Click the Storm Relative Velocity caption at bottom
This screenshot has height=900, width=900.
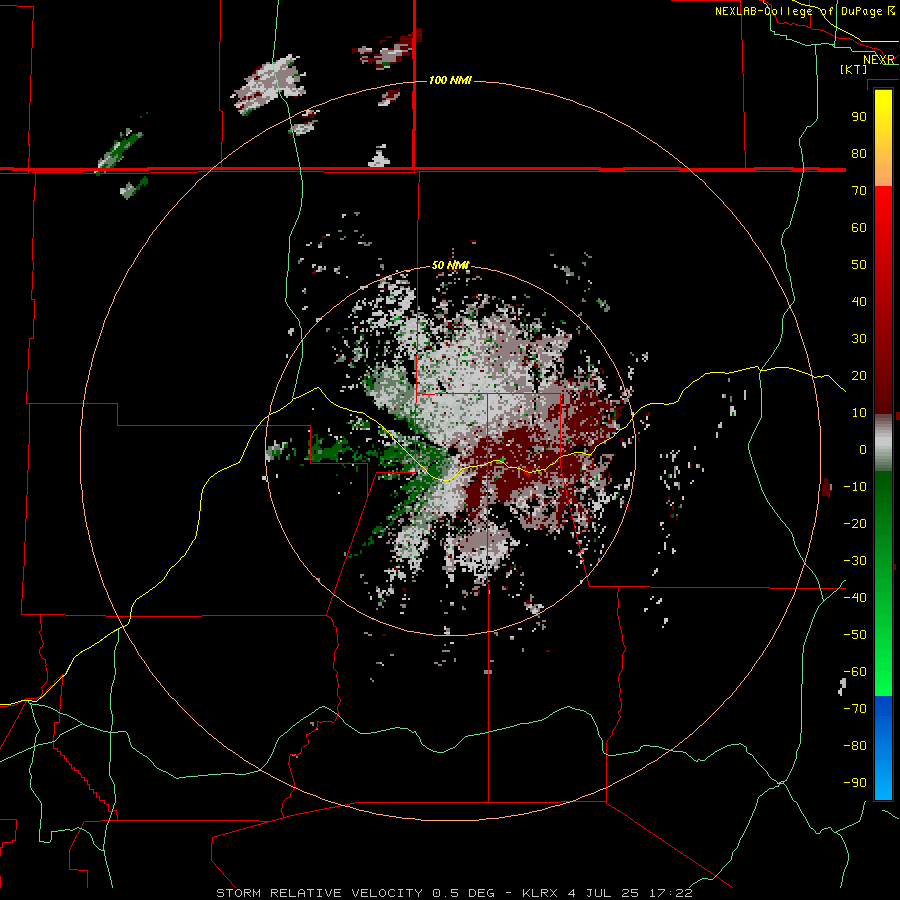pyautogui.click(x=455, y=893)
